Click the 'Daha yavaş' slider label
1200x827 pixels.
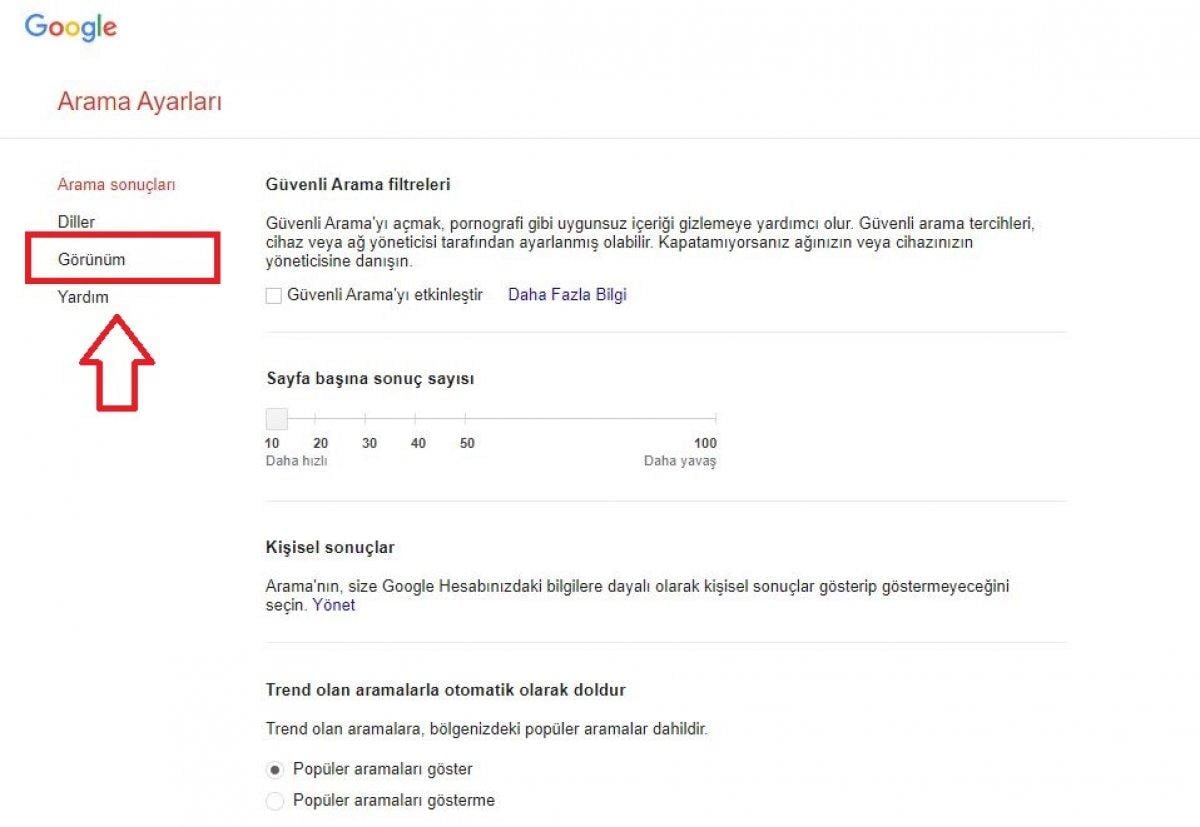tap(681, 461)
